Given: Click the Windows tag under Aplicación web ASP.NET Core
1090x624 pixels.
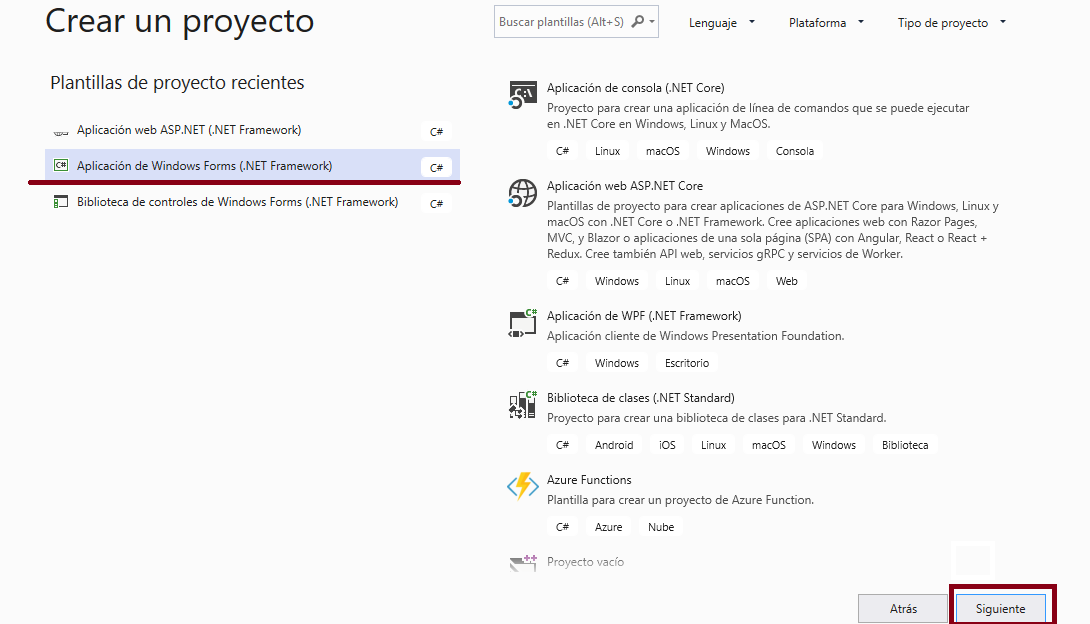Looking at the screenshot, I should 617,281.
